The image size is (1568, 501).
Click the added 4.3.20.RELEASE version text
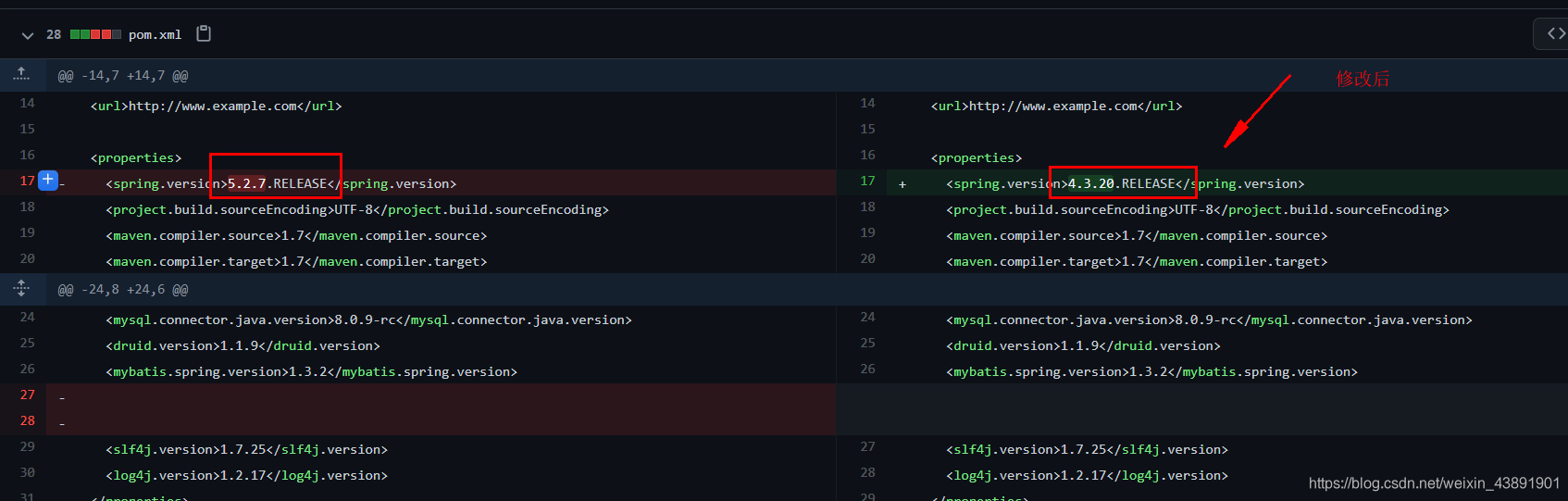click(1121, 183)
